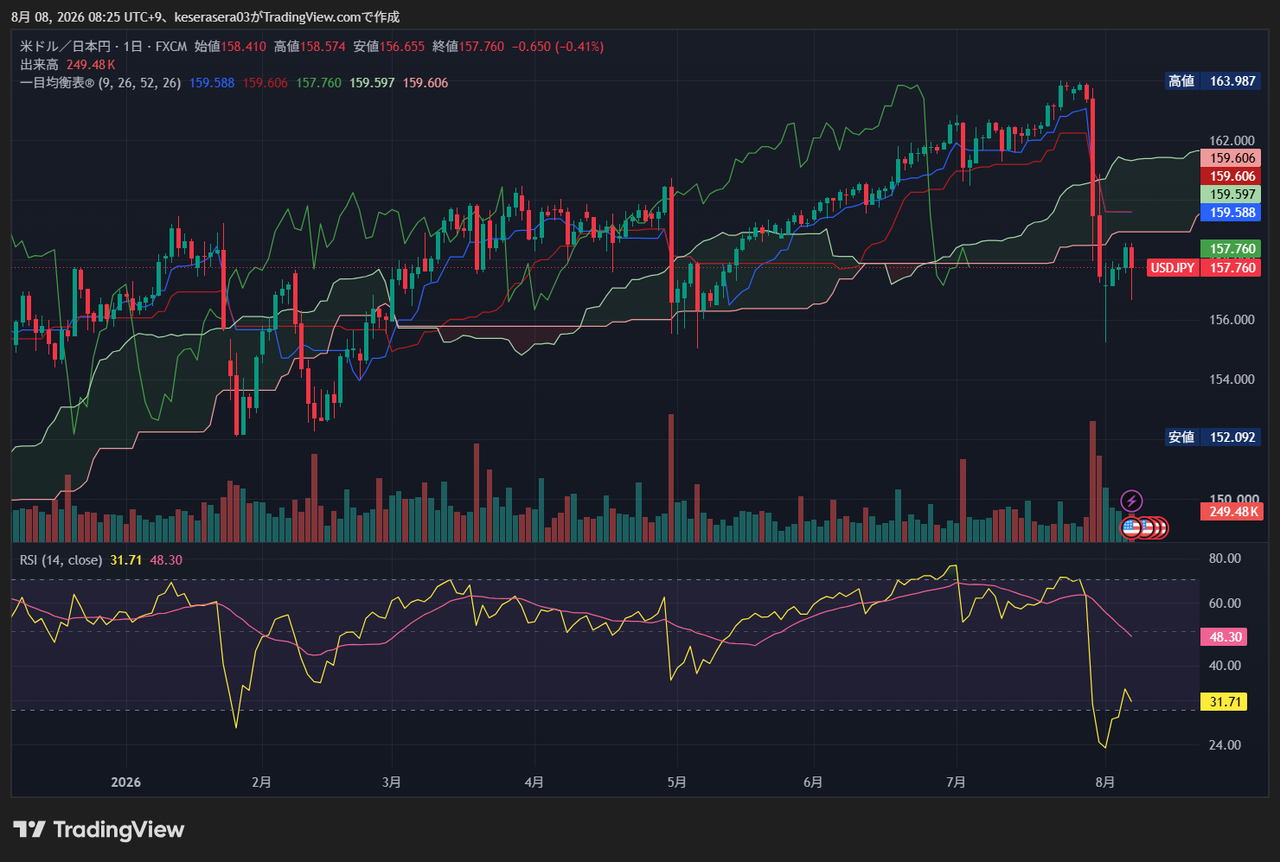Select the chart creation header mentioning keserasera03

(x=205, y=16)
